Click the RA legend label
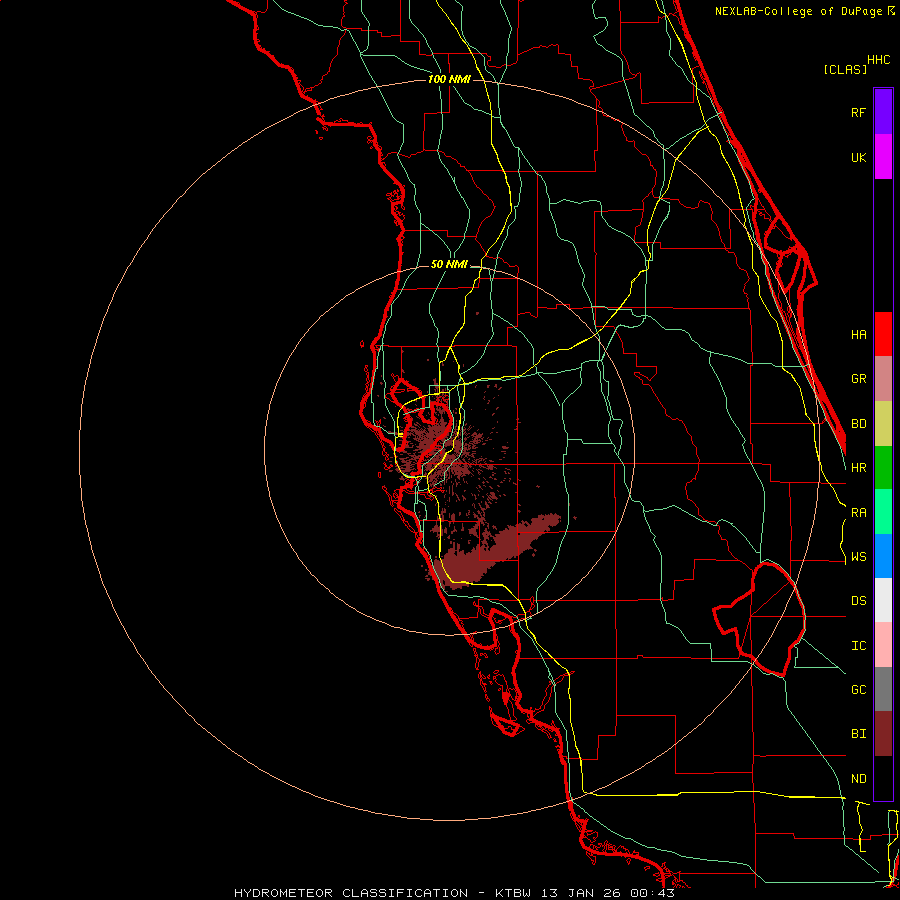The height and width of the screenshot is (900, 900). click(858, 513)
